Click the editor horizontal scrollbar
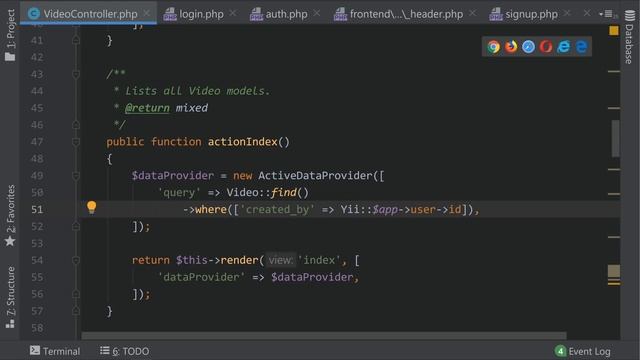 (324, 336)
